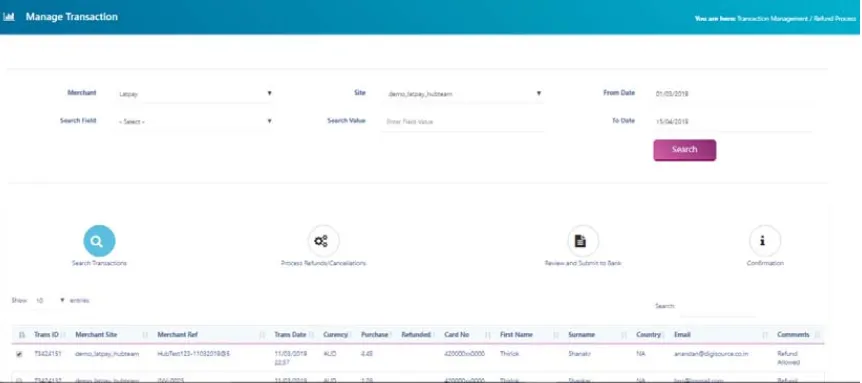
Task: Click the Process Refunds/Cancellations step label
Action: 323,263
